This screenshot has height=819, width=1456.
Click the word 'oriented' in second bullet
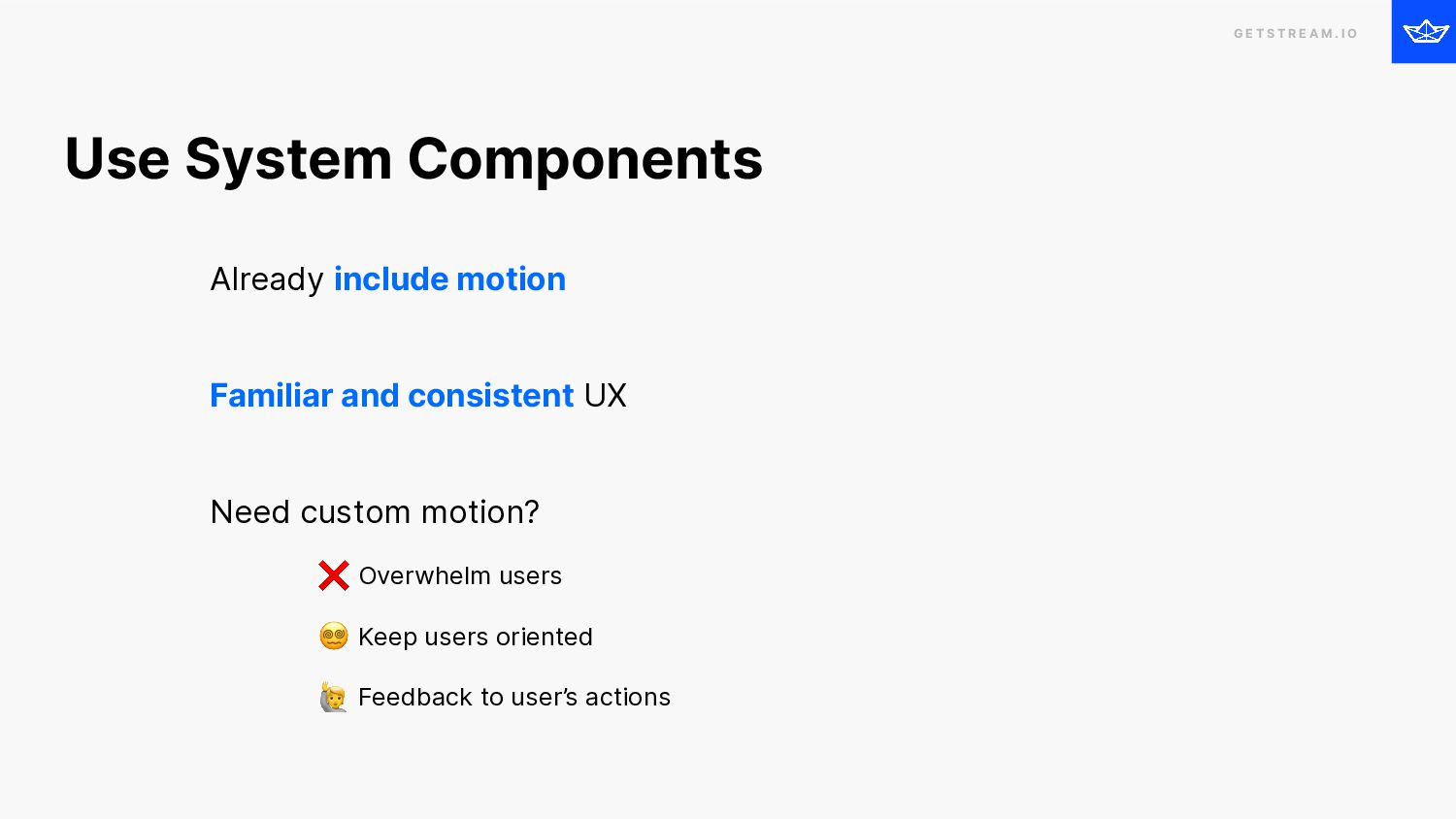coord(544,638)
